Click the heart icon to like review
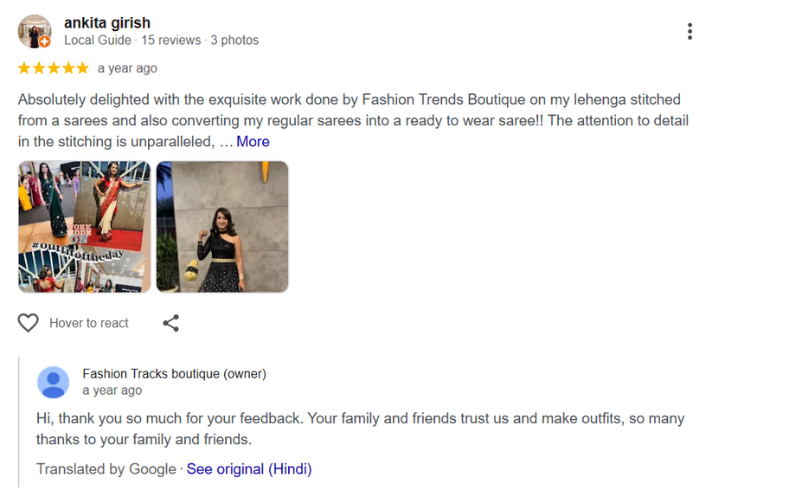This screenshot has width=800, height=500. pos(28,323)
